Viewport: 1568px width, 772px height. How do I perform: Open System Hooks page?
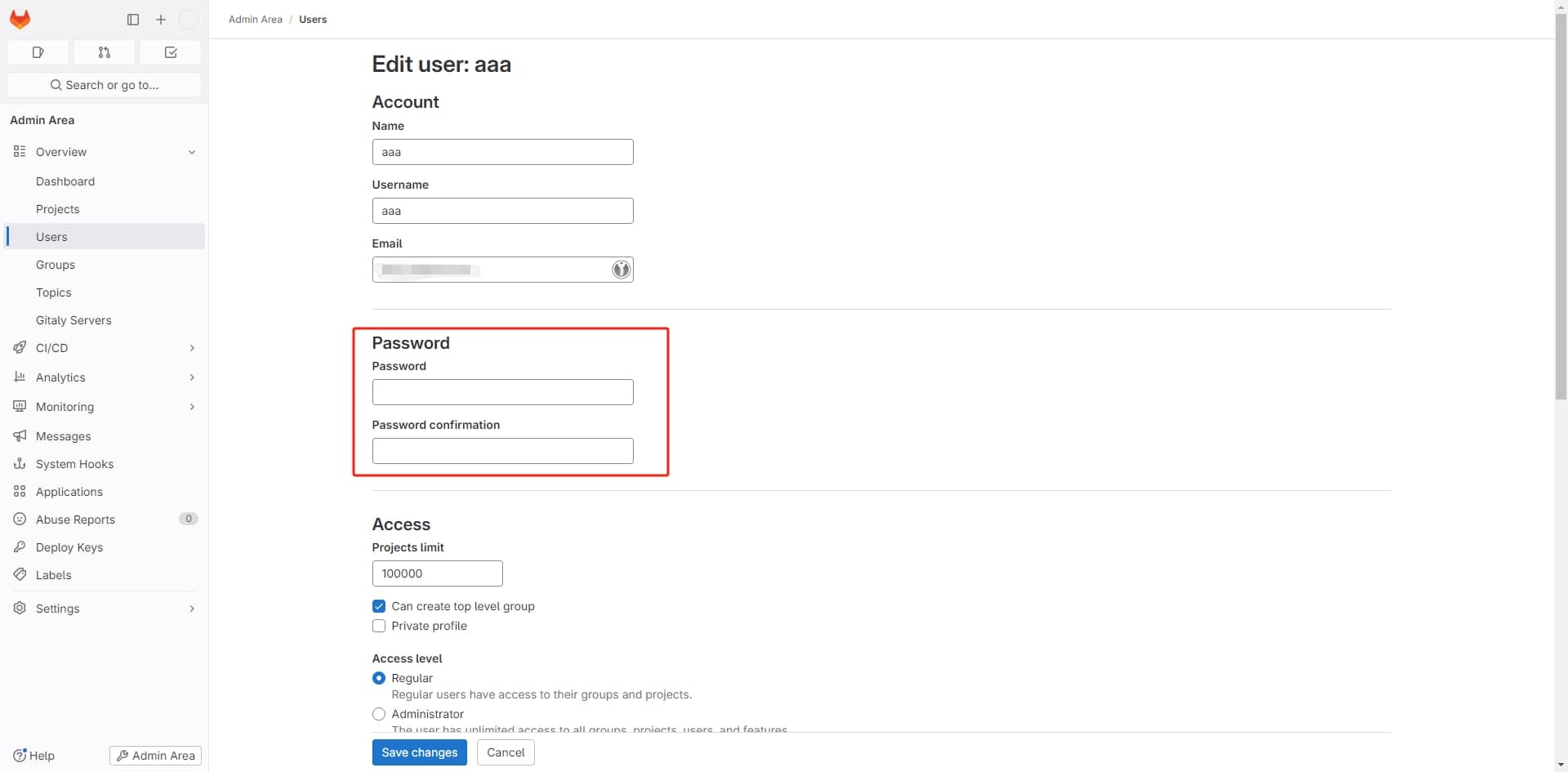(74, 464)
